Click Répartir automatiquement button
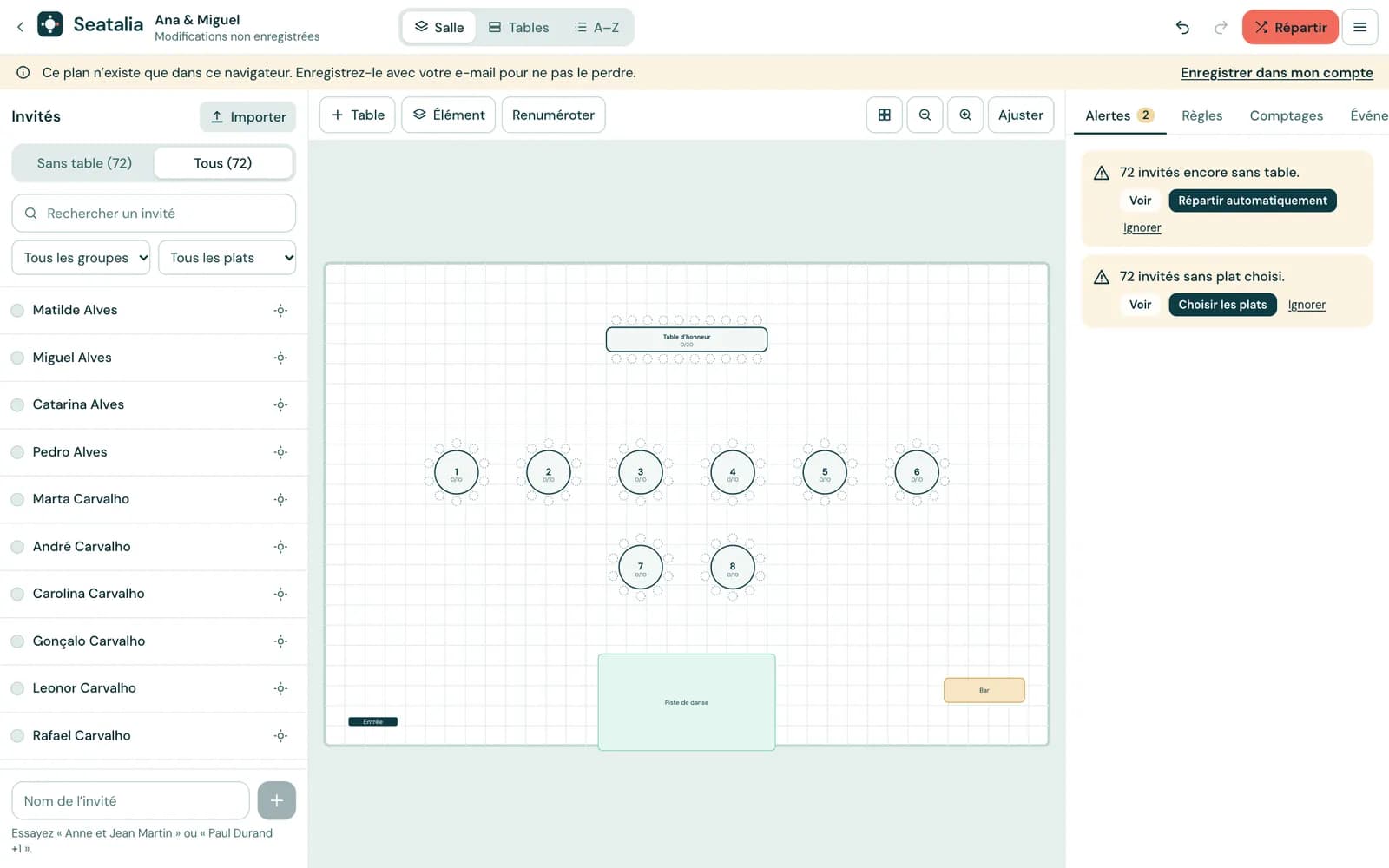1389x868 pixels. tap(1253, 201)
